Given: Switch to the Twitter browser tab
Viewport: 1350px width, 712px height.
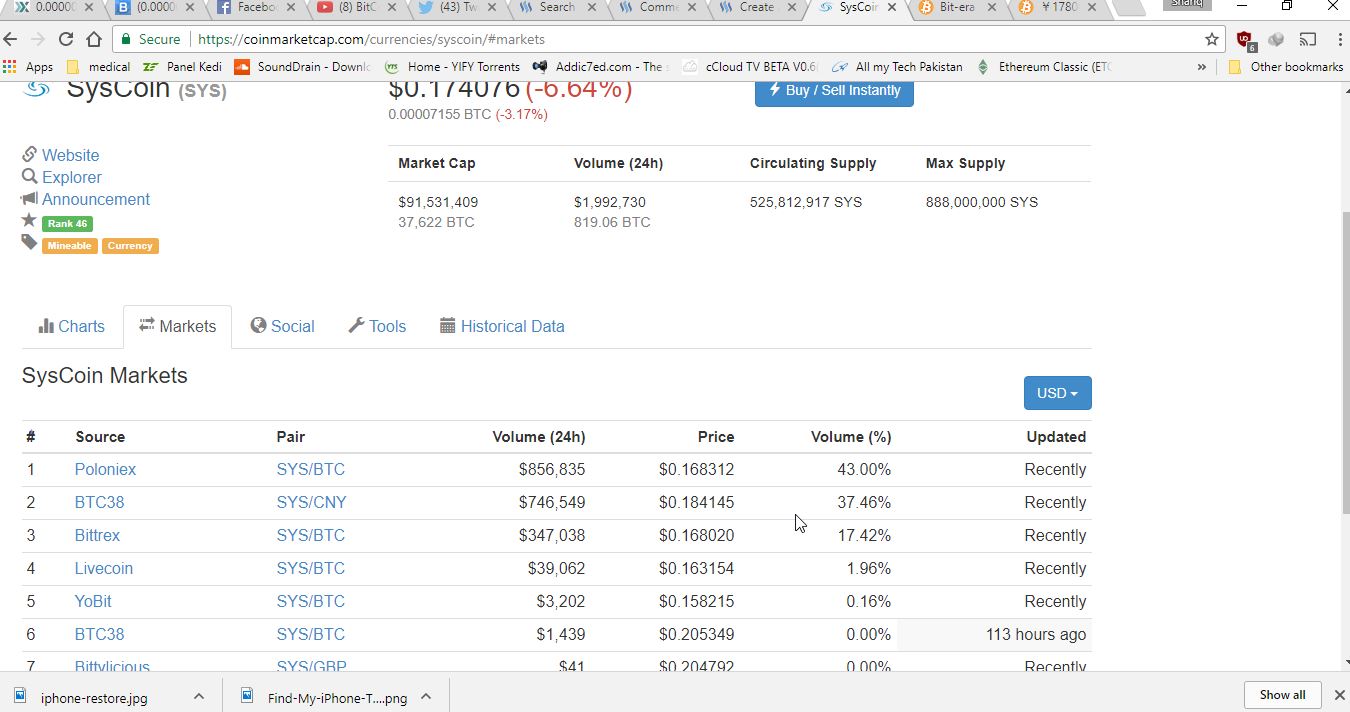Looking at the screenshot, I should [x=456, y=8].
